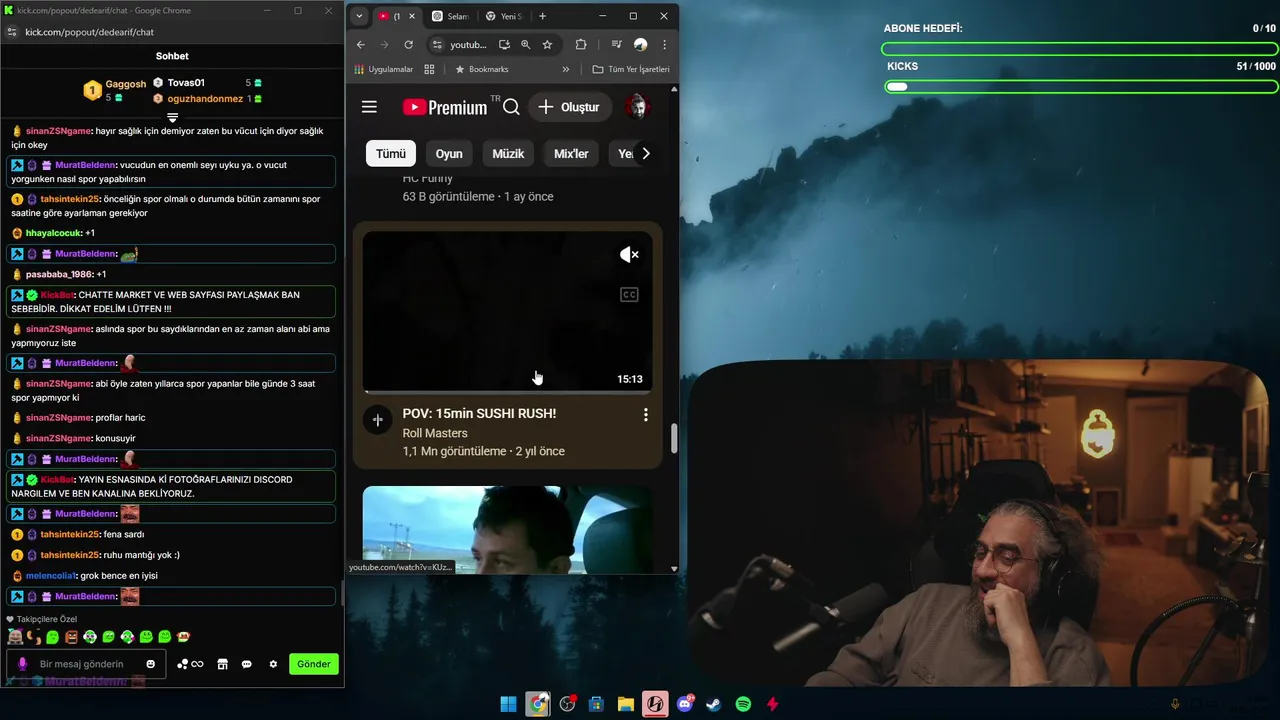This screenshot has height=720, width=1280.
Task: Click the green Gönder send button
Action: 313,664
